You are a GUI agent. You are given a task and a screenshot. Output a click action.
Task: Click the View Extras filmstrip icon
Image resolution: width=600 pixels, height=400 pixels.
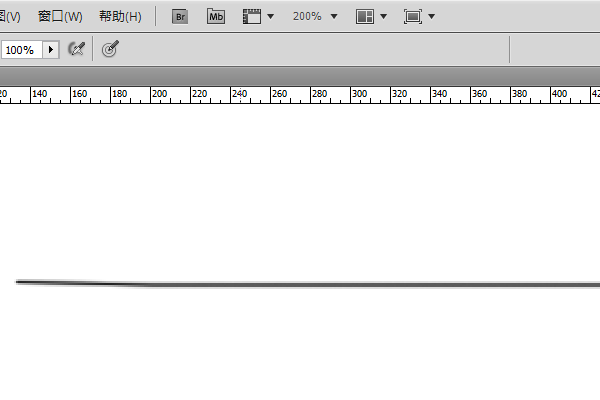[x=252, y=16]
